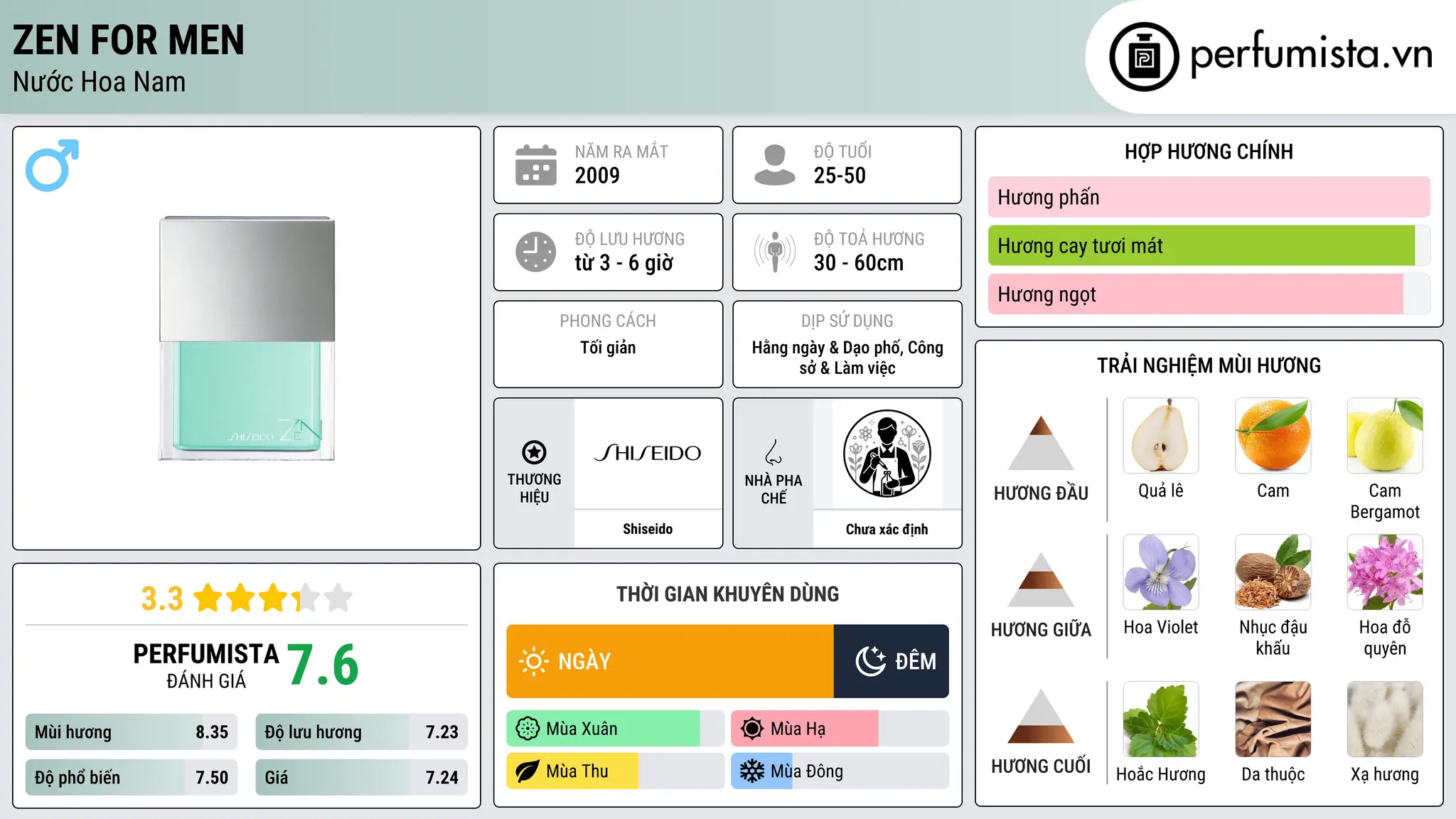Select the Xạ hương musk image
1456x819 pixels.
point(1385,719)
